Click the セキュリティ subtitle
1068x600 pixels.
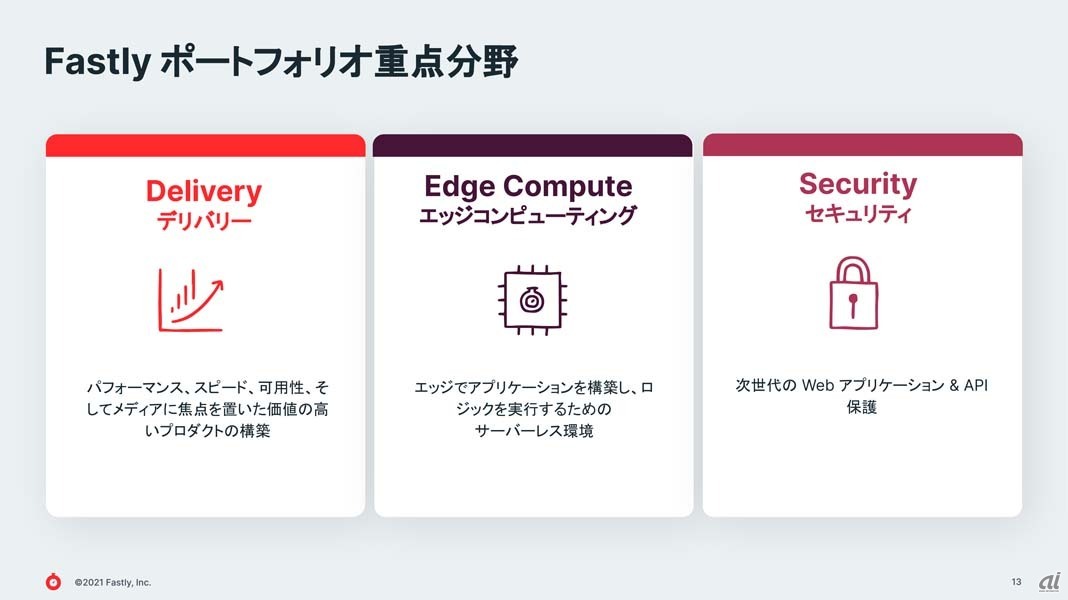click(x=857, y=214)
